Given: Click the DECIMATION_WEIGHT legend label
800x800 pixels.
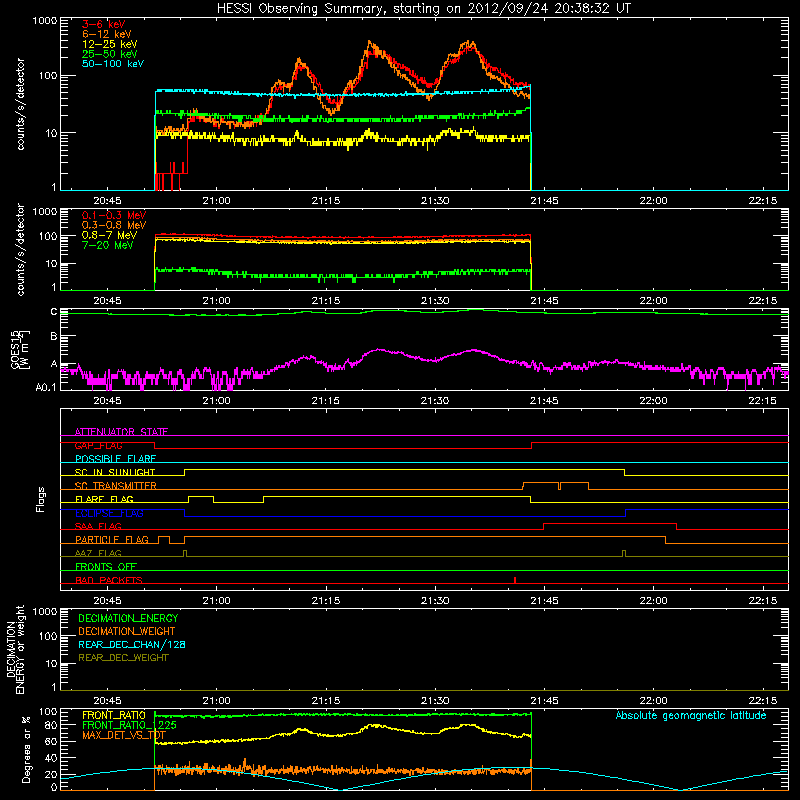Looking at the screenshot, I should point(127,631).
